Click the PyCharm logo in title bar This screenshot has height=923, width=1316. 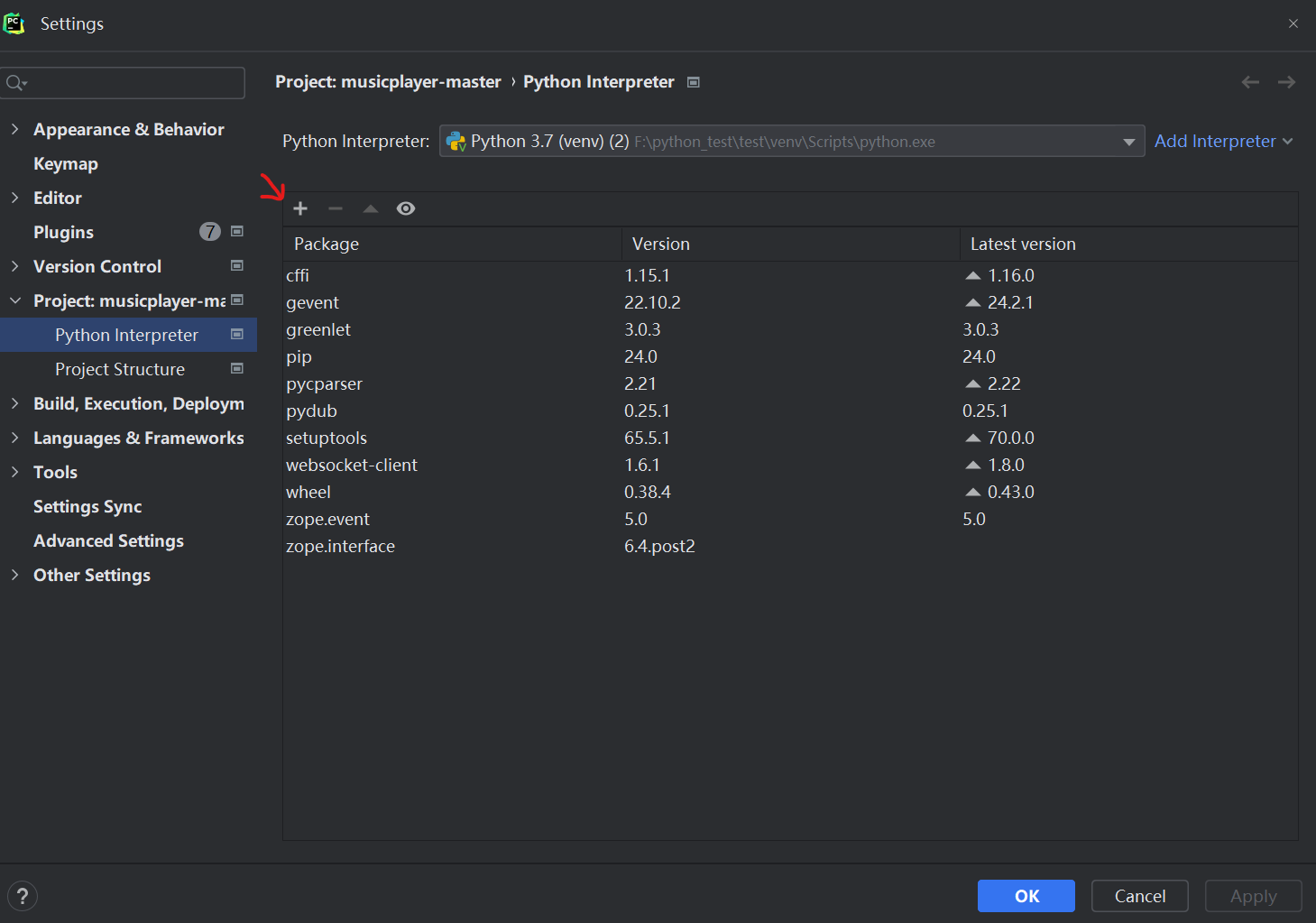tap(14, 23)
